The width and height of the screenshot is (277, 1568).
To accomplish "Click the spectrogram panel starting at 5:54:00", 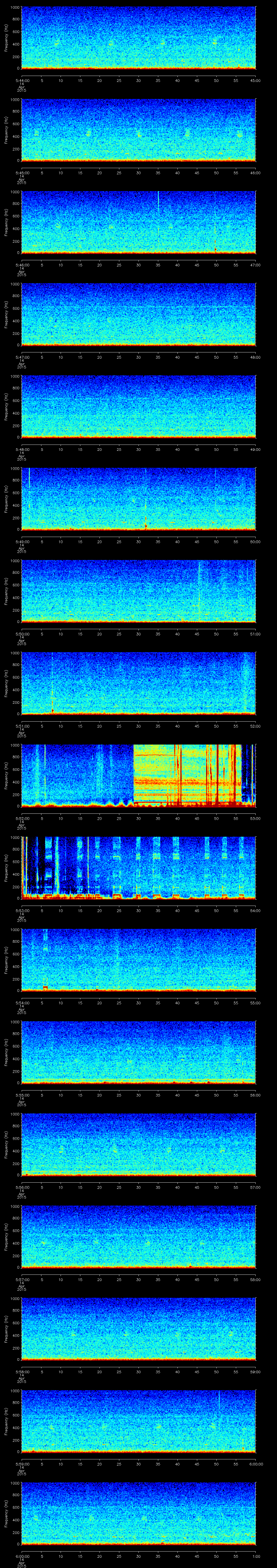I will [138, 960].
